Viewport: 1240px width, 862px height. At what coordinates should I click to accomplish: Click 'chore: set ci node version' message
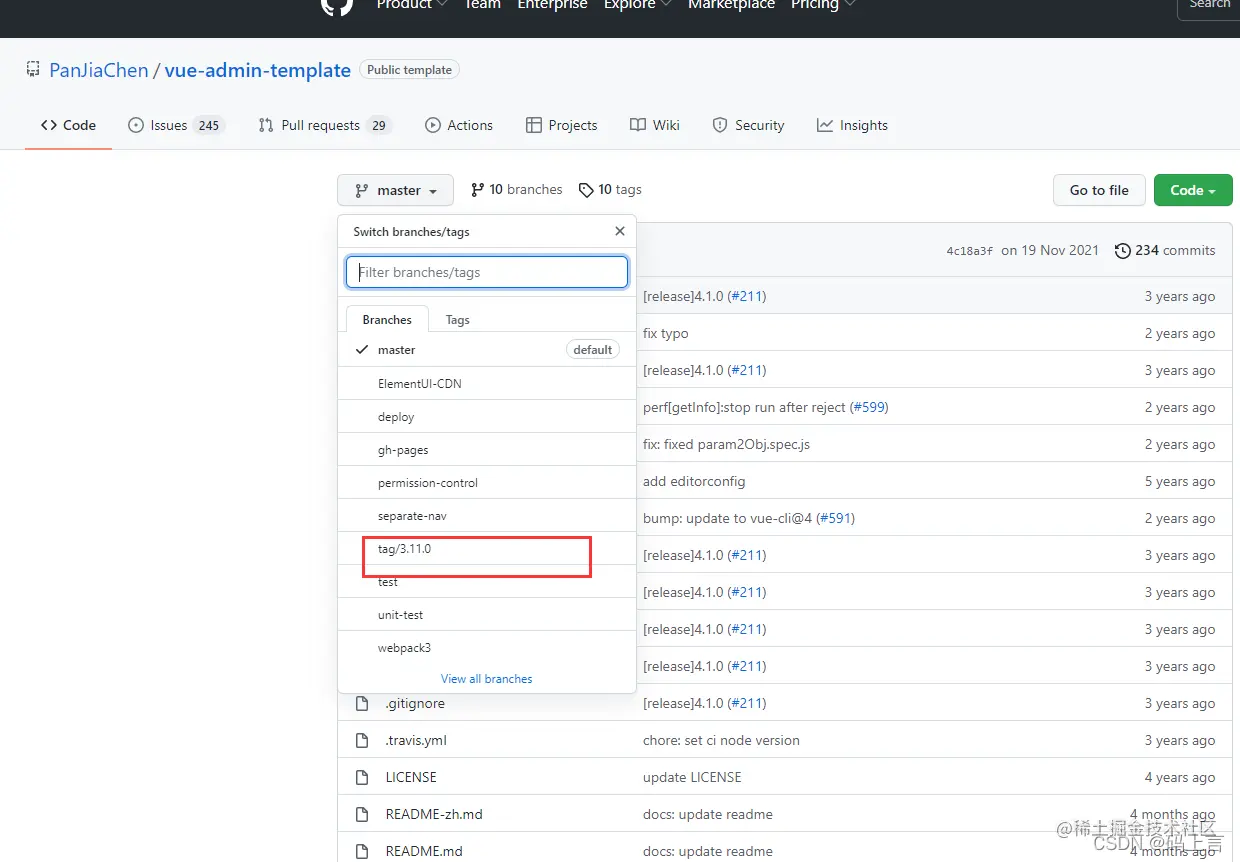click(721, 740)
